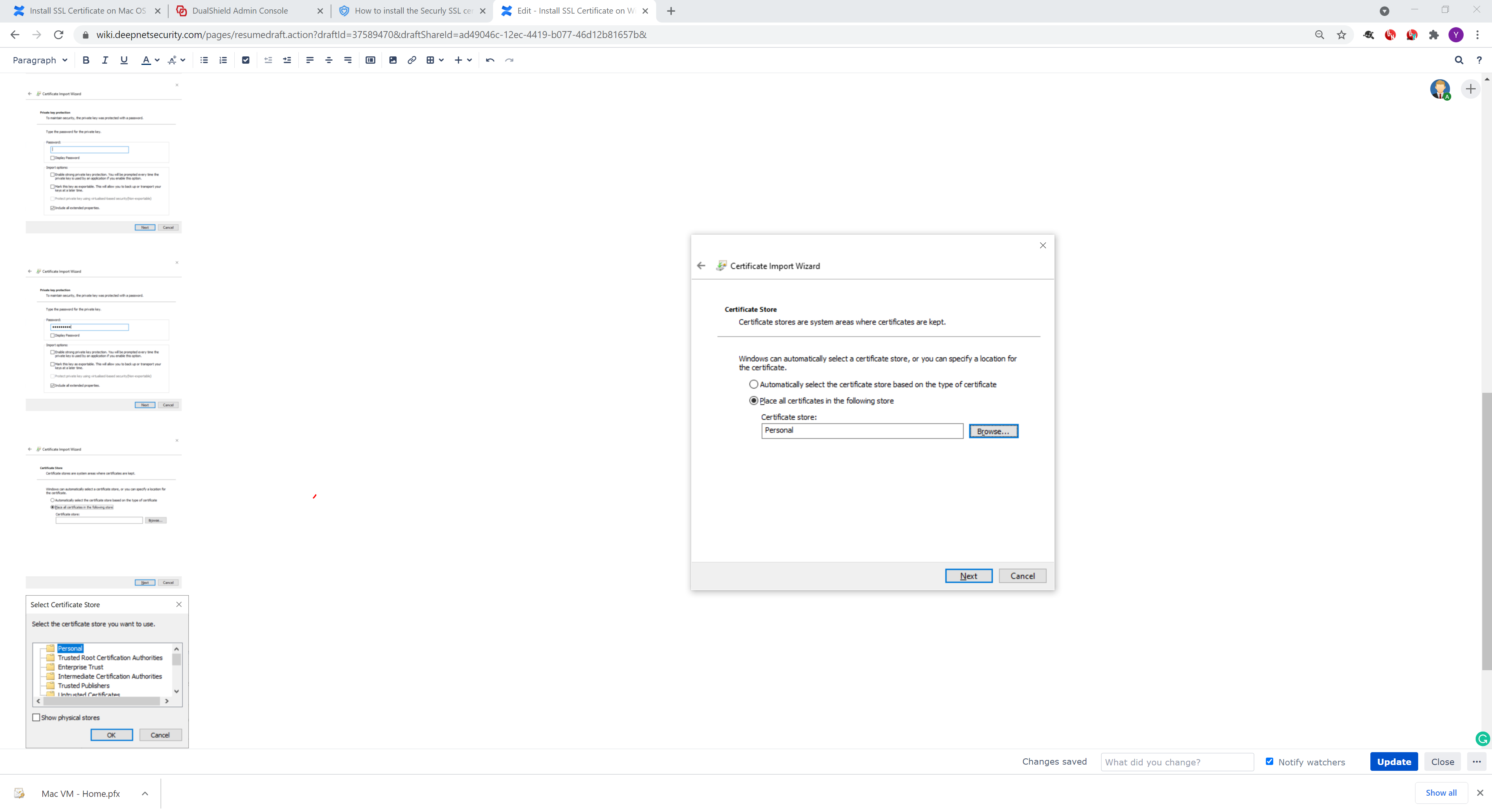The height and width of the screenshot is (812, 1492).
Task: Select Automatically select the certificate store radio
Action: pos(753,384)
